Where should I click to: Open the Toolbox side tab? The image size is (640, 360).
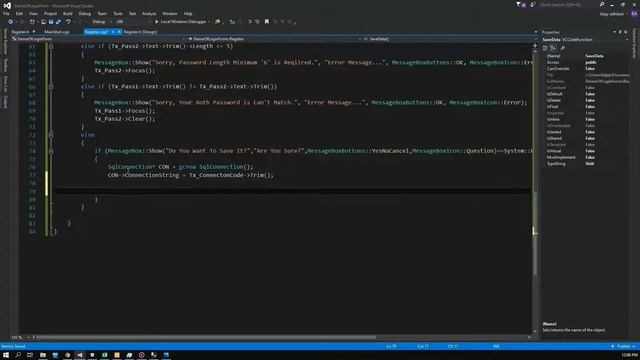click(x=5, y=65)
